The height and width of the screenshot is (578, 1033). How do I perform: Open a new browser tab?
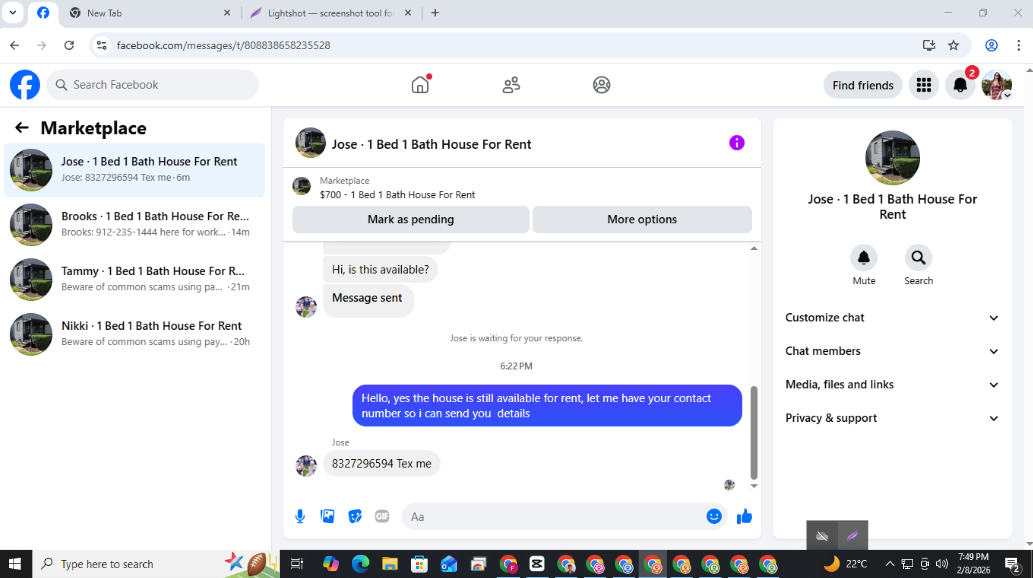[x=435, y=13]
